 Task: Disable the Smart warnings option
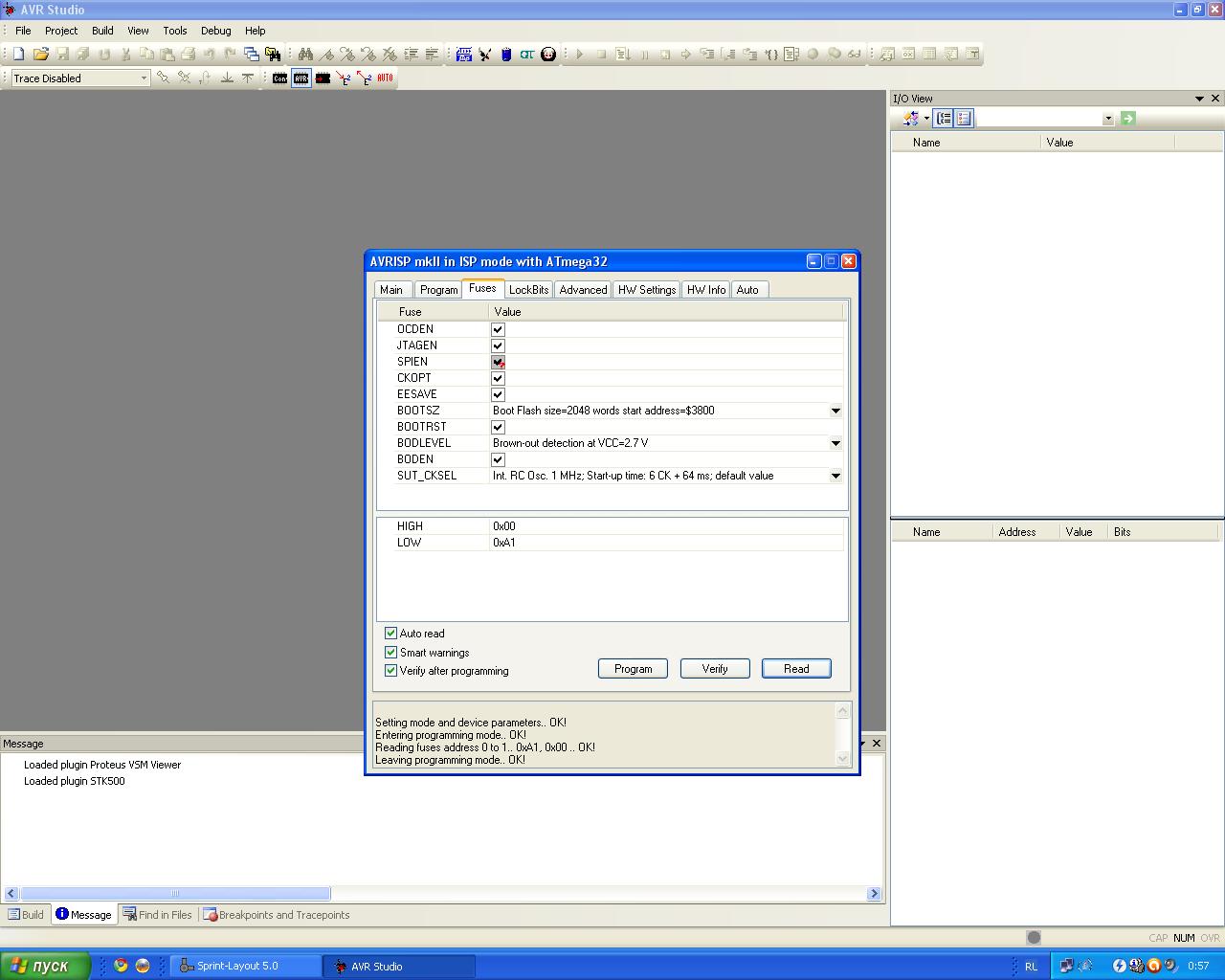390,653
